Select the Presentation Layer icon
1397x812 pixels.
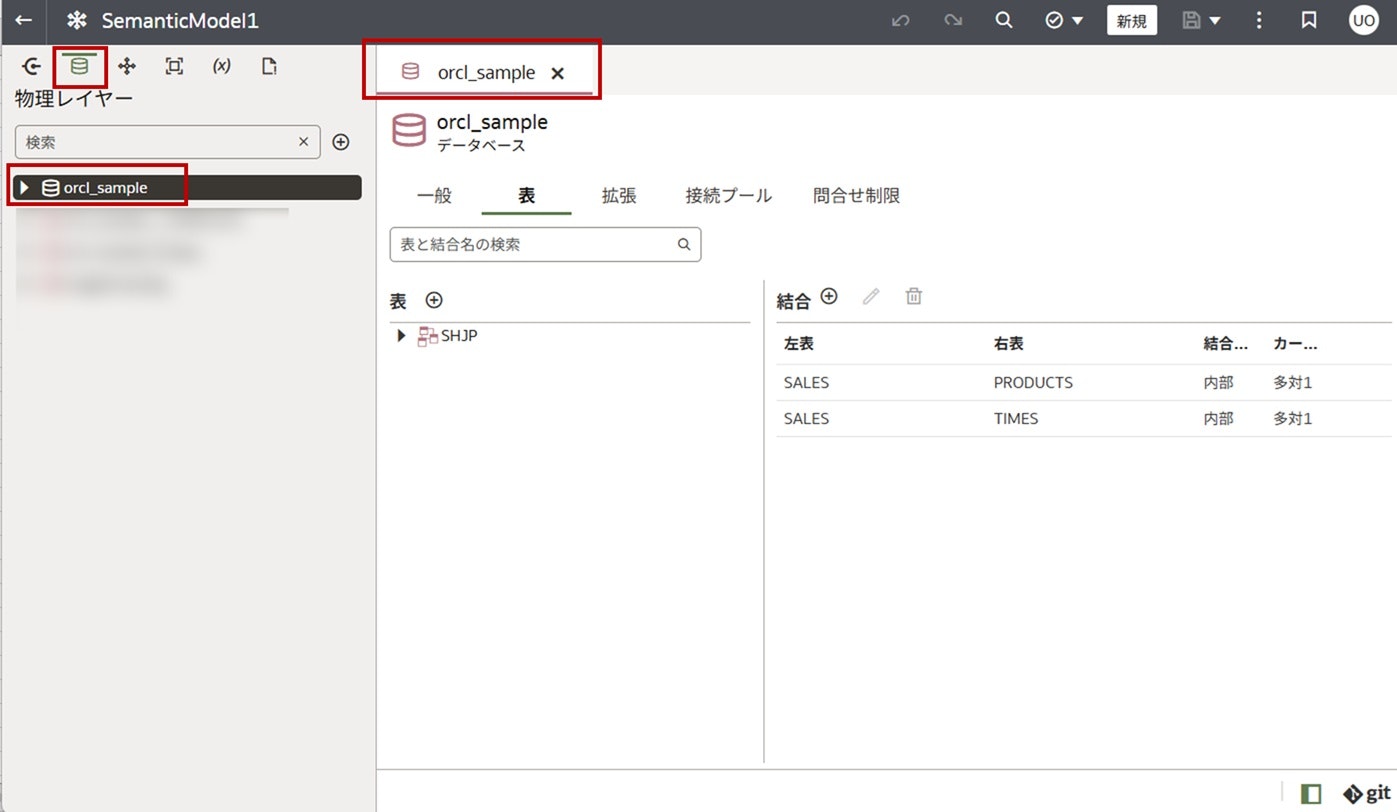click(x=174, y=66)
